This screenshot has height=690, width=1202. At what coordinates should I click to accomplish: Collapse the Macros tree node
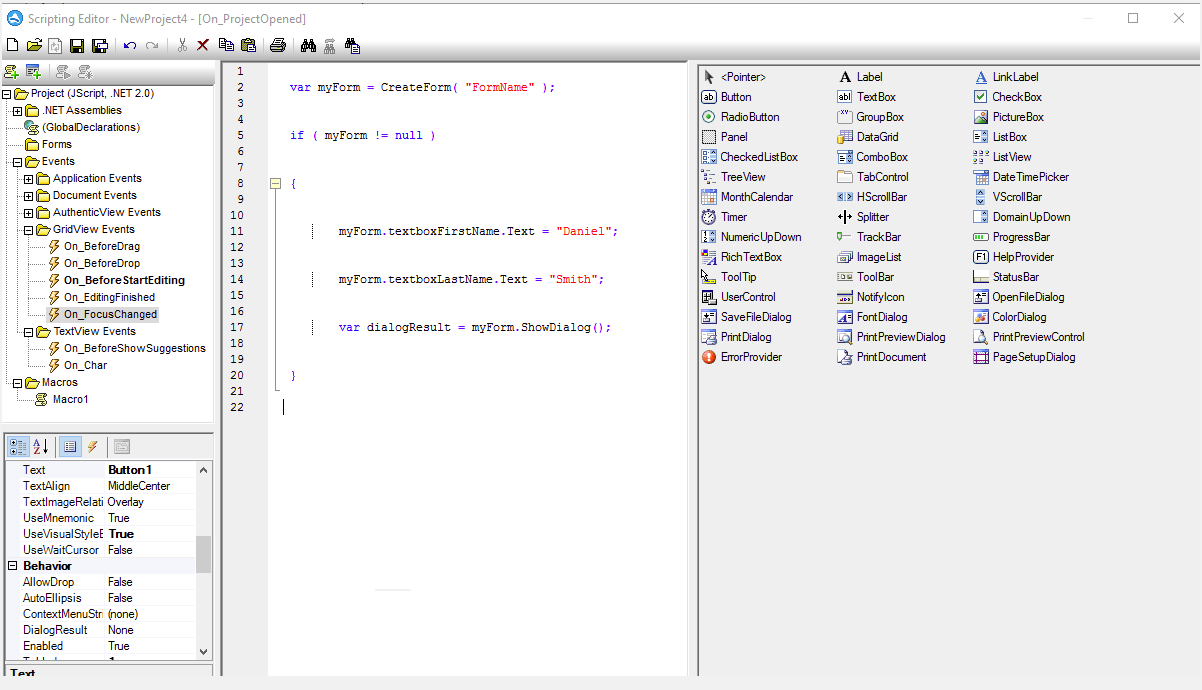pos(18,383)
